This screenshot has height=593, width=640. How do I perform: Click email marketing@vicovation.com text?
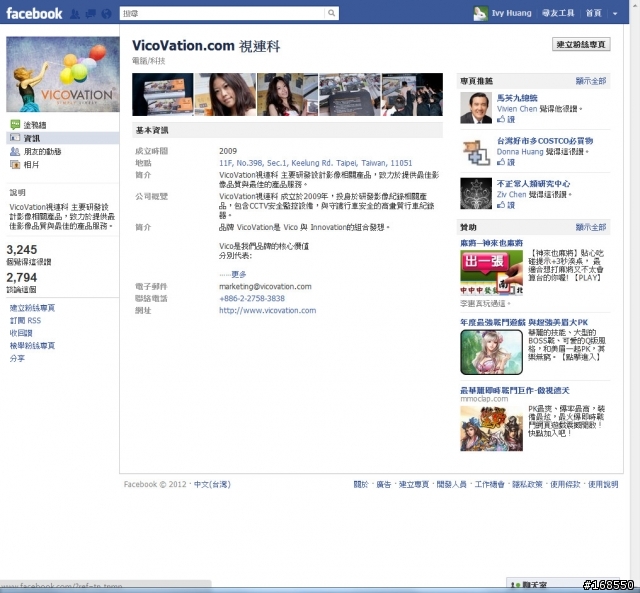tap(265, 287)
